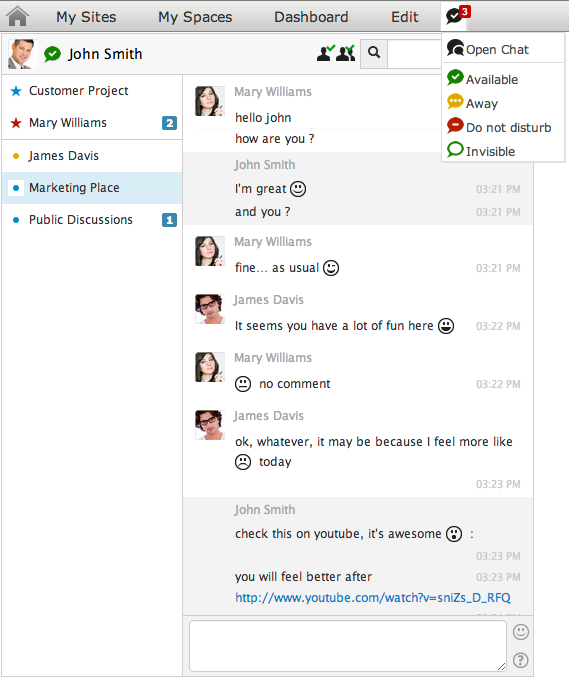Click the two-users group filter icon
Image resolution: width=569 pixels, height=680 pixels.
[x=346, y=53]
